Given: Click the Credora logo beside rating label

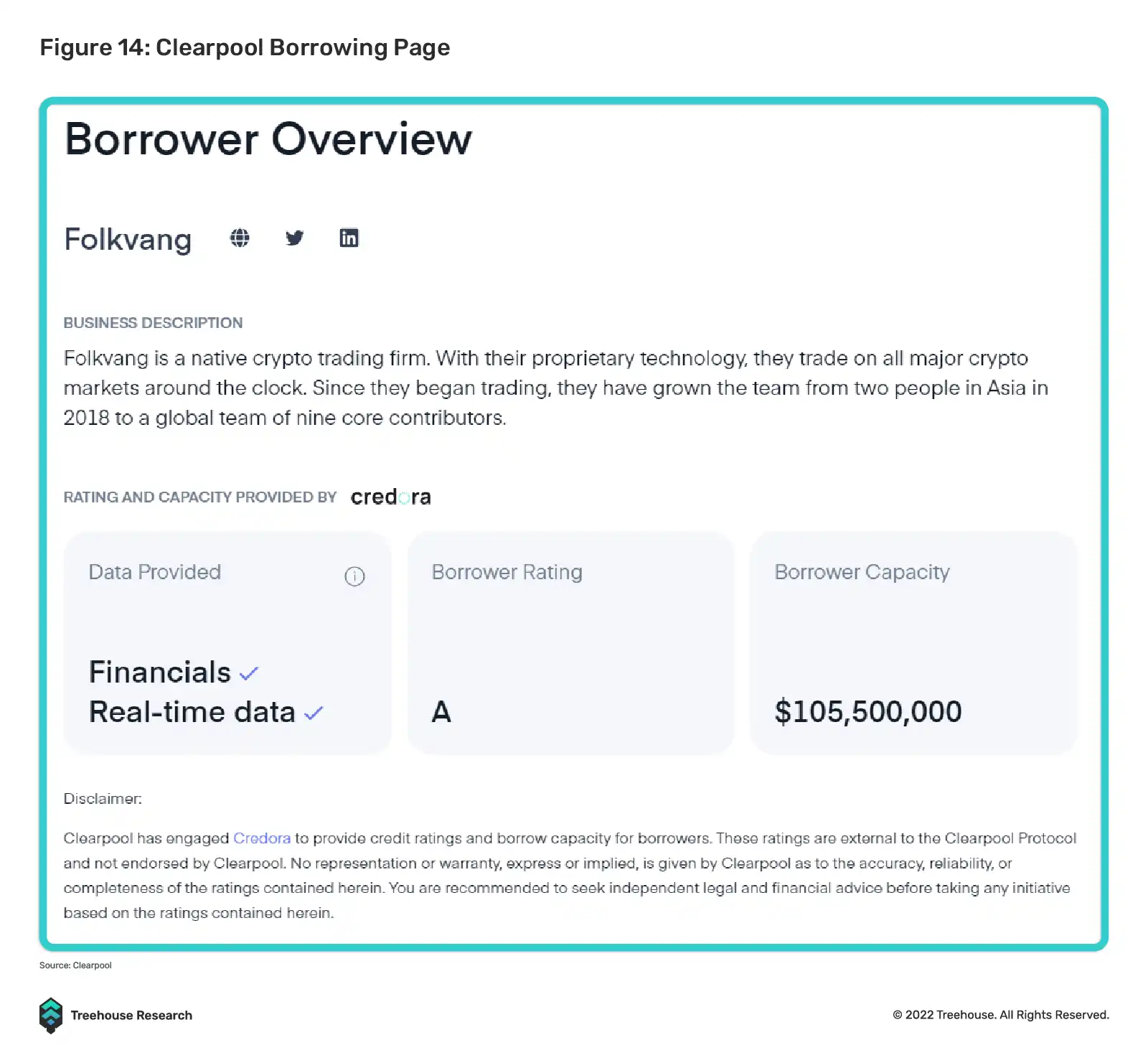Looking at the screenshot, I should pos(390,497).
